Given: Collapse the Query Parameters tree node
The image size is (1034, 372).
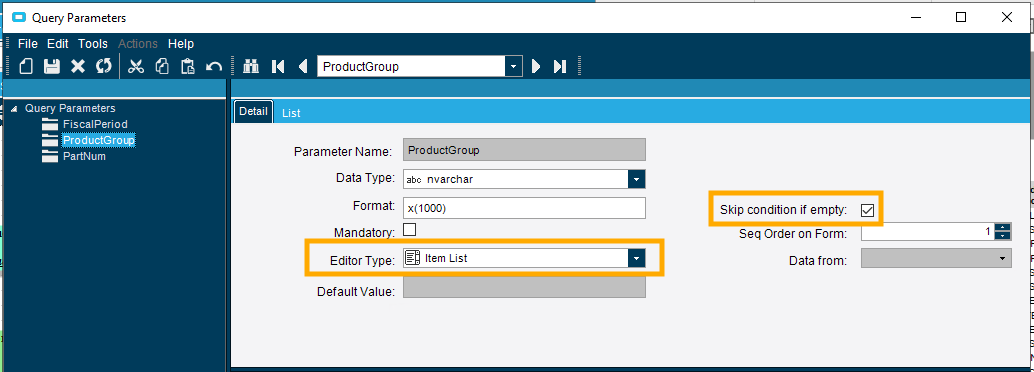Looking at the screenshot, I should click(x=15, y=108).
